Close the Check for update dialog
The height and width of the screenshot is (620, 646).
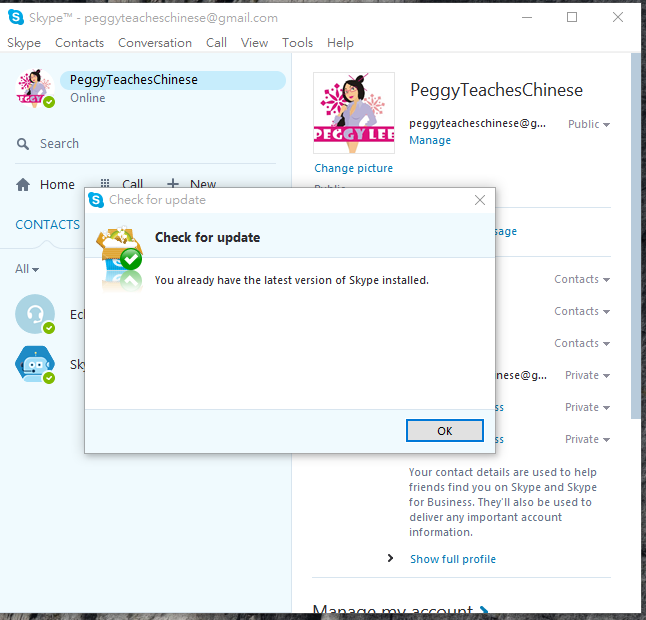coord(480,200)
